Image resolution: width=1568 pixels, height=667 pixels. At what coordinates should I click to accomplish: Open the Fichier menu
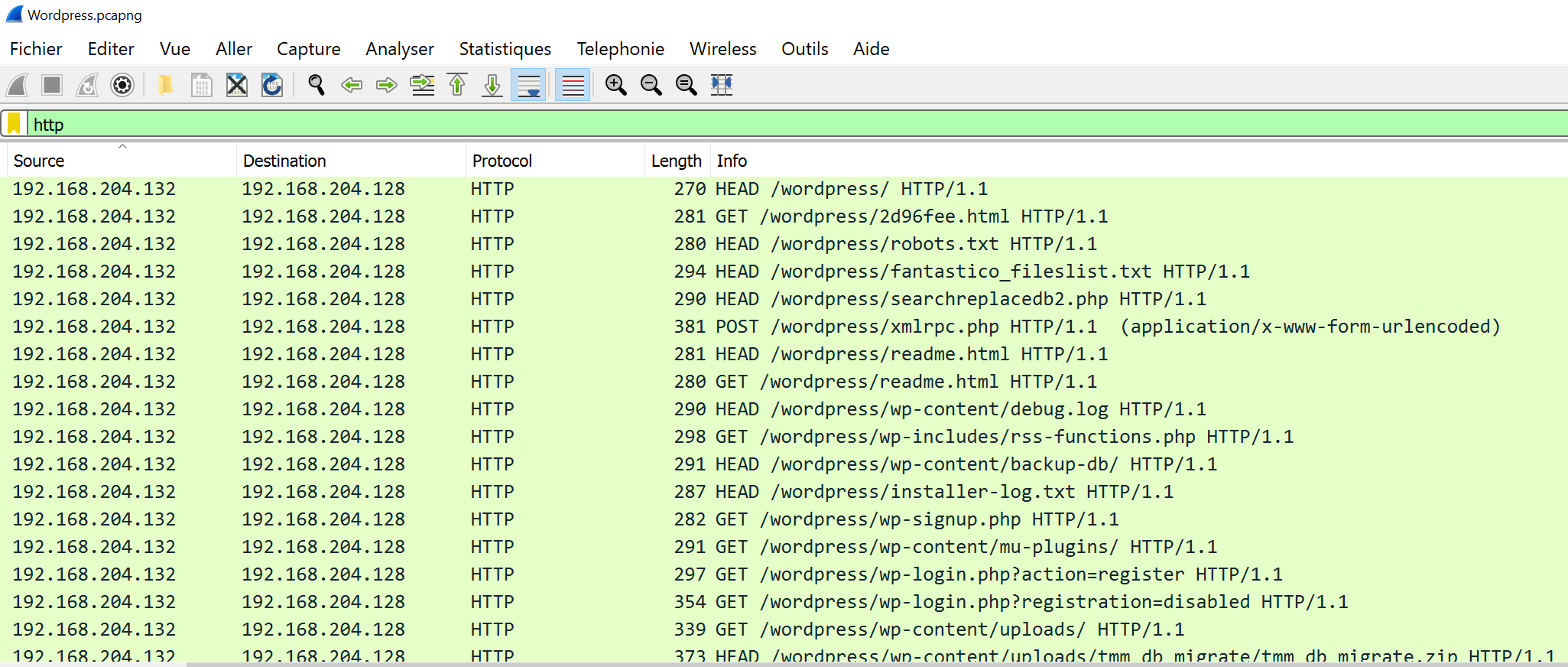36,49
